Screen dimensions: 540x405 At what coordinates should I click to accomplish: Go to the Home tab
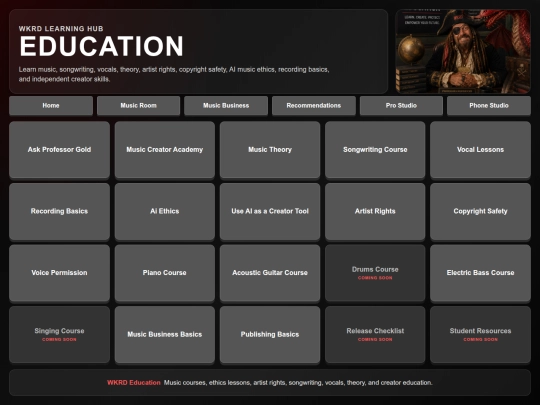pyautogui.click(x=51, y=105)
